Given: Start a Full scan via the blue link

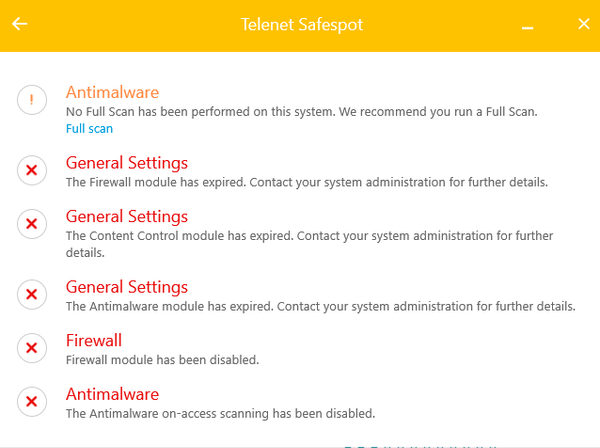Looking at the screenshot, I should 89,129.
